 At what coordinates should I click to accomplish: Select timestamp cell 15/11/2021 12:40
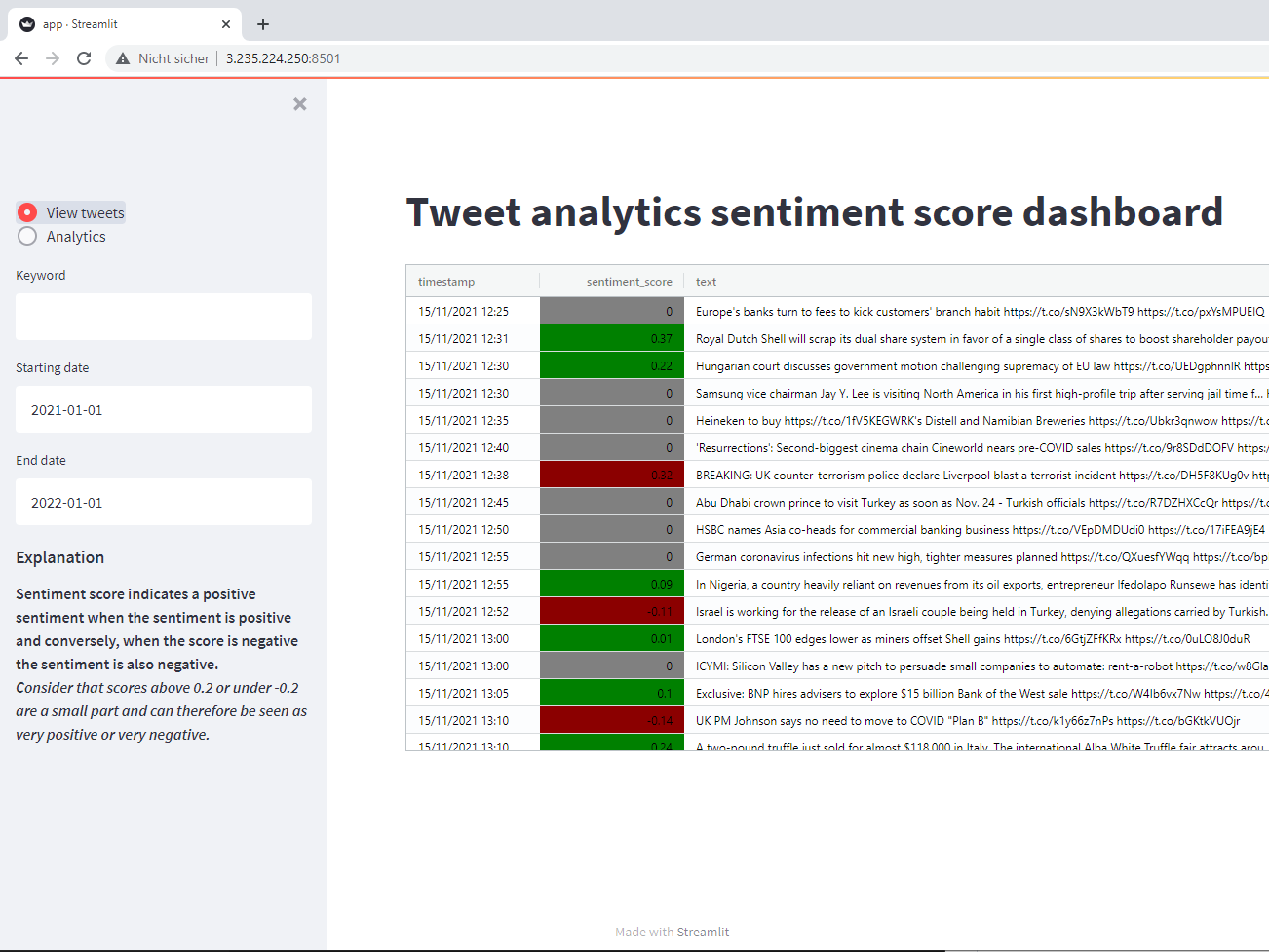point(473,447)
